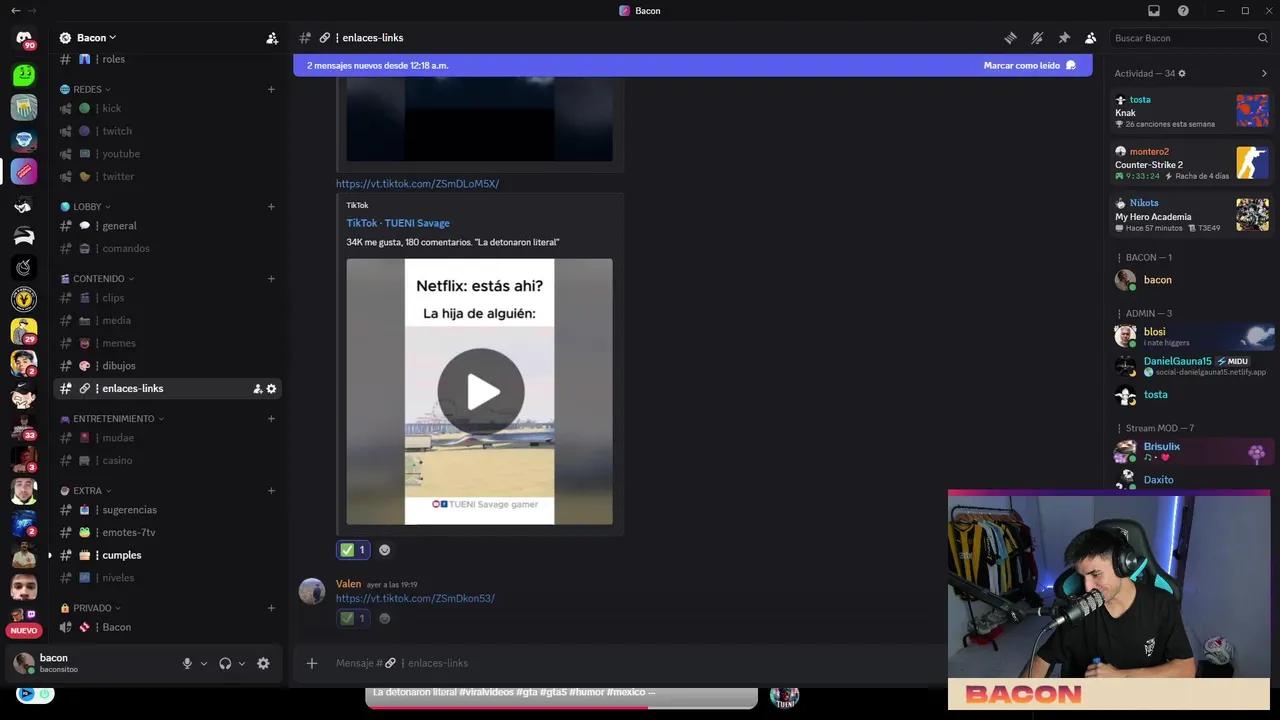
Task: Open edit channel gear on enlaces-links
Action: pyautogui.click(x=271, y=389)
